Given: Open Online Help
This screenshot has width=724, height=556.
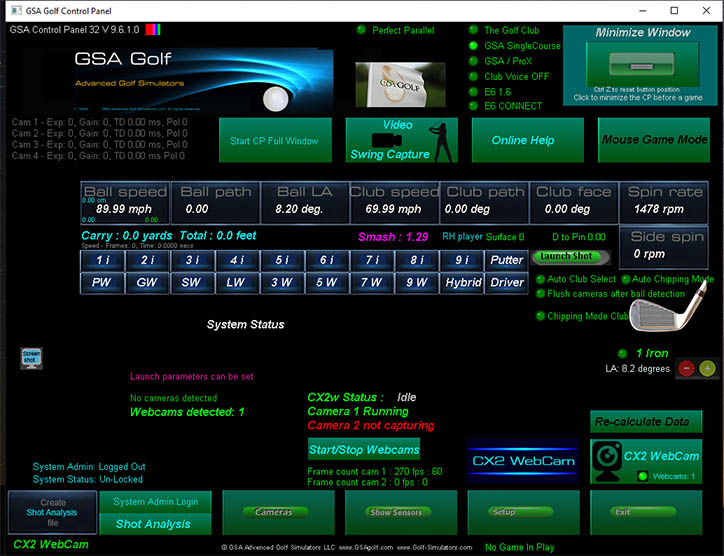Looking at the screenshot, I should (x=527, y=140).
